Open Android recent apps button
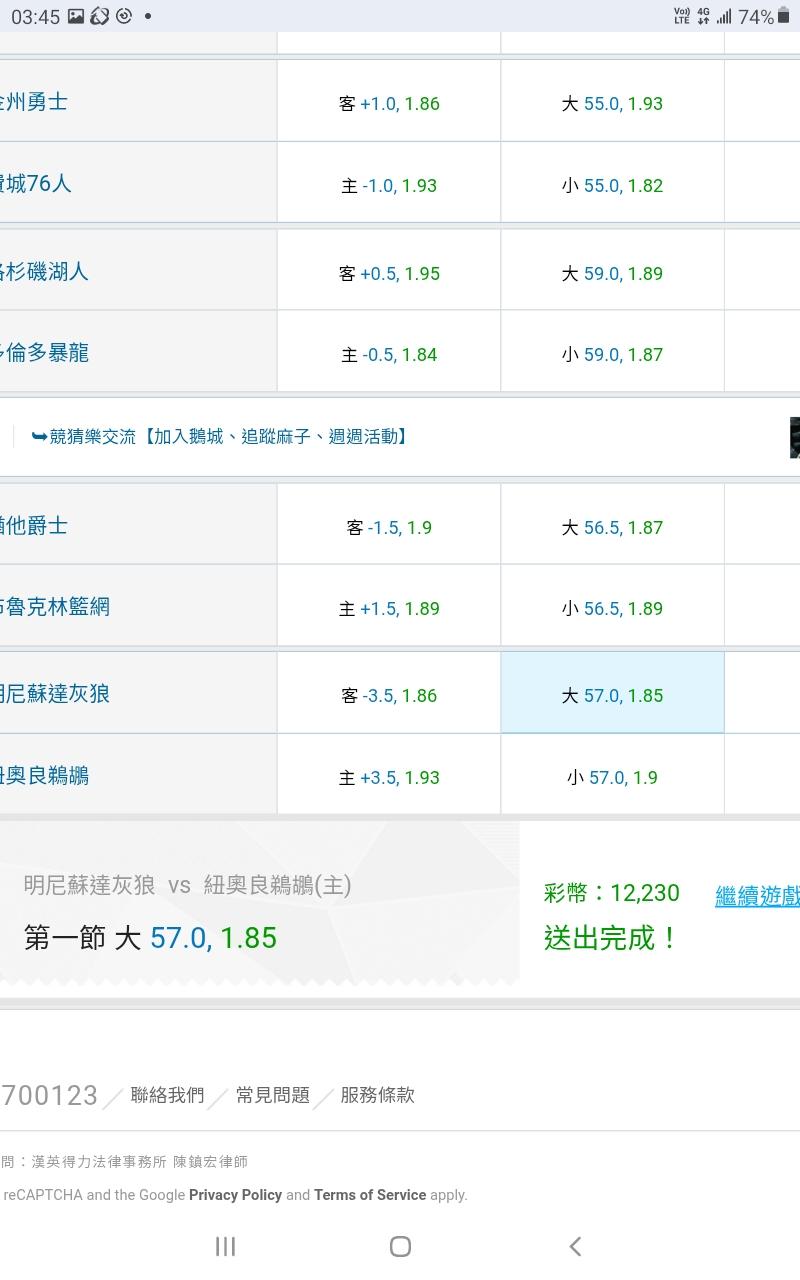800x1280 pixels. coord(225,1246)
